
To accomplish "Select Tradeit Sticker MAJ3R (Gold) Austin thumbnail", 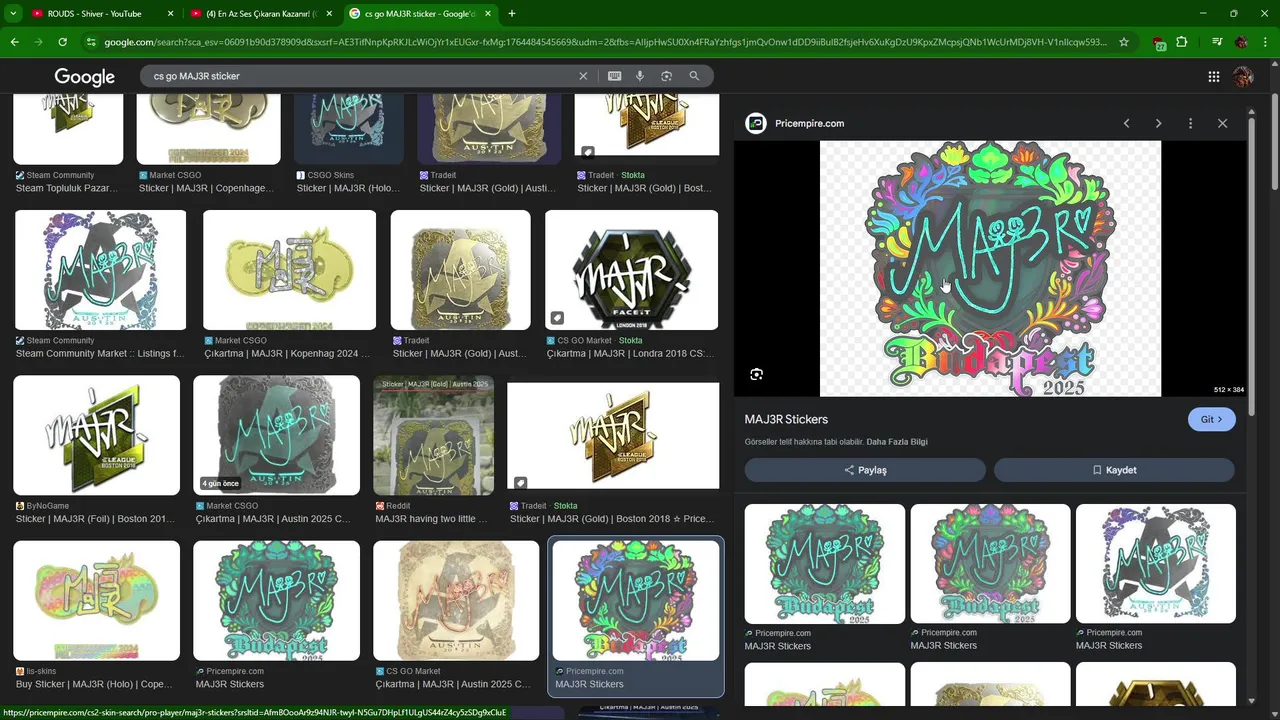I will click(460, 270).
